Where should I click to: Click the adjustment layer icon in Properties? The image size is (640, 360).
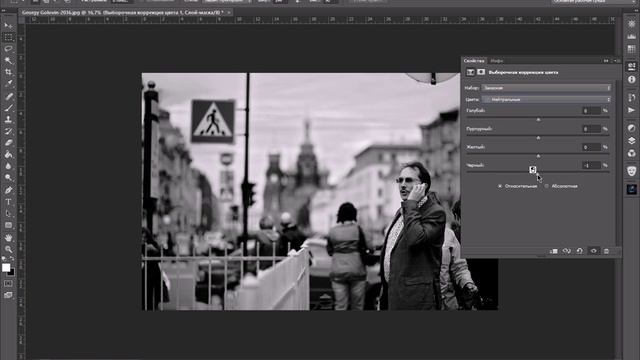click(x=470, y=72)
